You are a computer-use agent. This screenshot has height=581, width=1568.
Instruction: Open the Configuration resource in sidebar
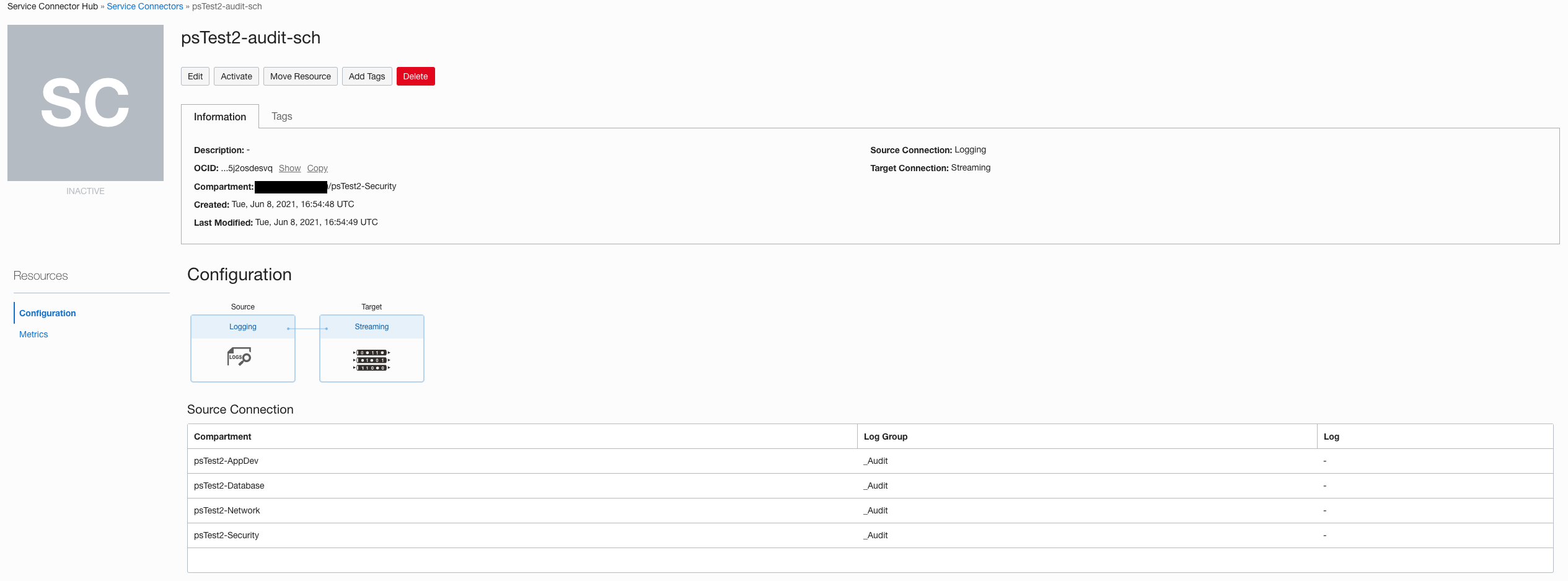[47, 313]
